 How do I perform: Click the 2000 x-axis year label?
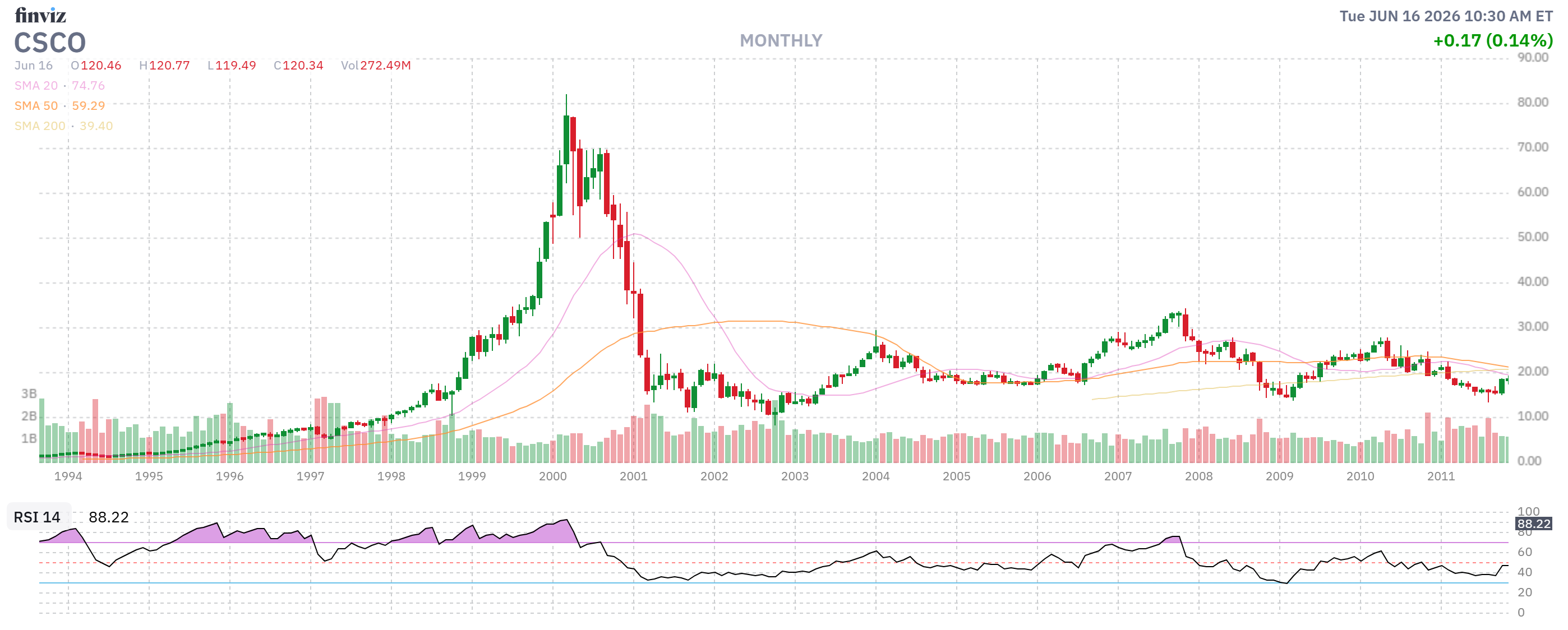(x=553, y=476)
